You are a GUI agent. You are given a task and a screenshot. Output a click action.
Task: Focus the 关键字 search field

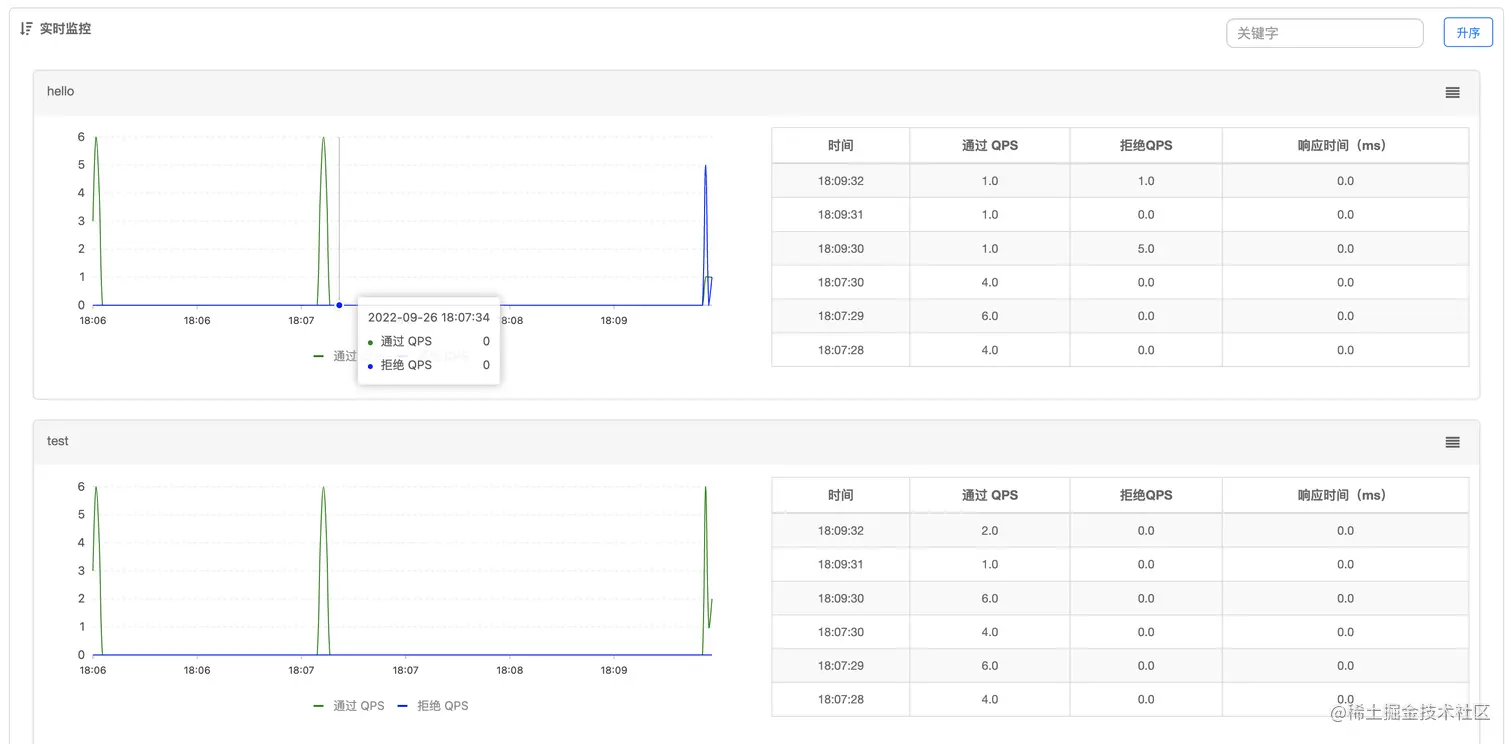[1324, 33]
